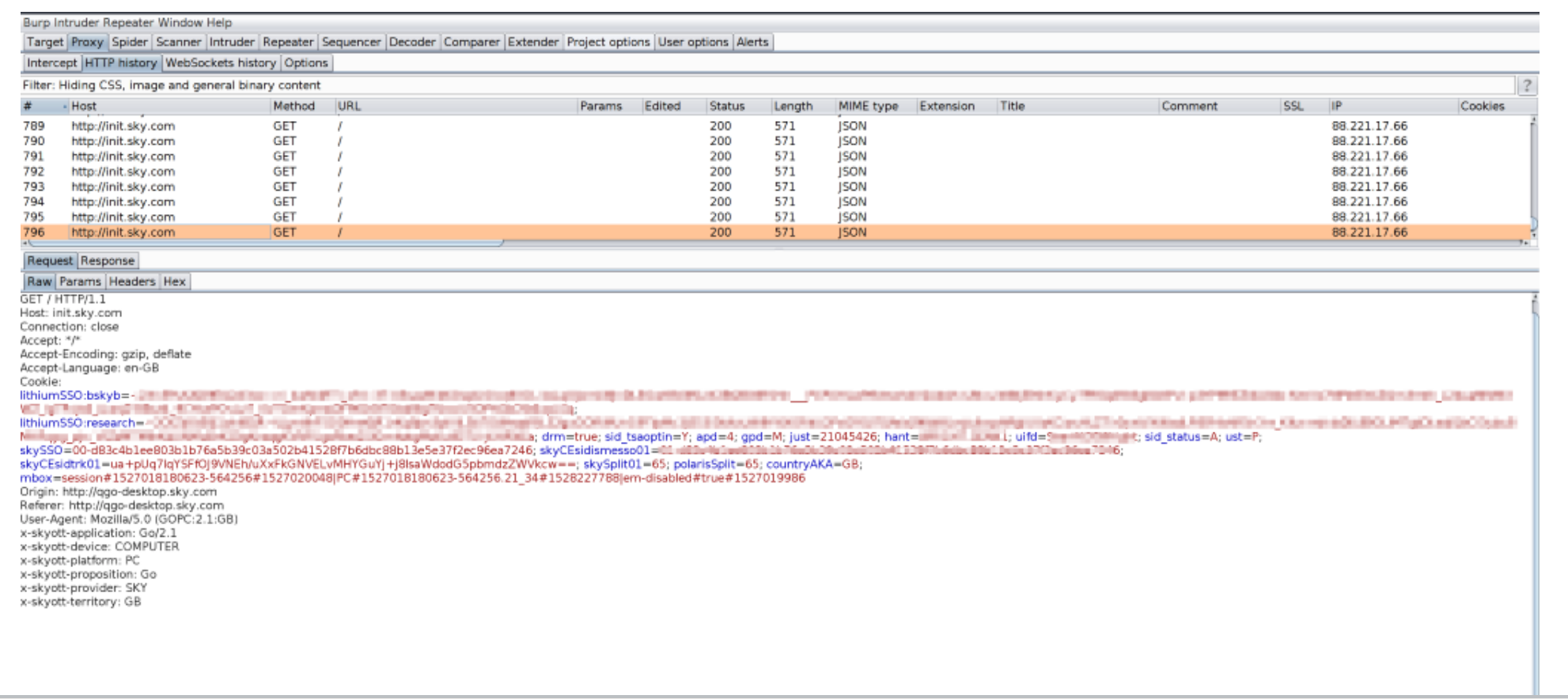The height and width of the screenshot is (699, 1568).
Task: Switch request view to Headers
Action: point(132,281)
